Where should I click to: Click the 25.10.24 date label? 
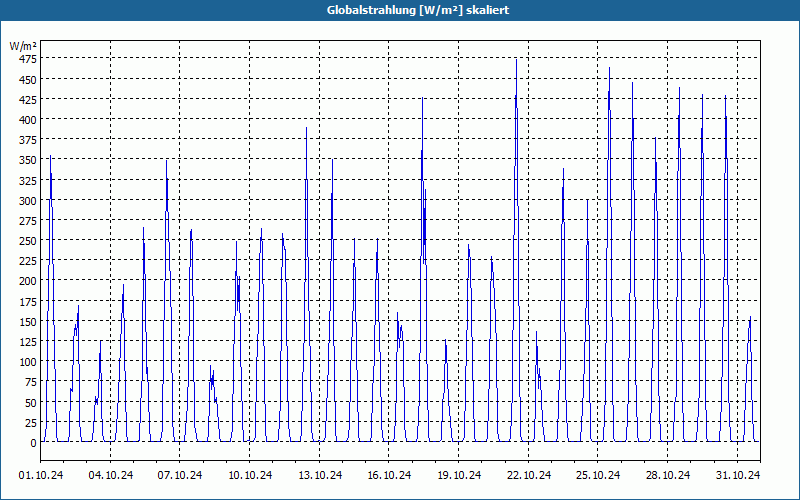(x=598, y=475)
